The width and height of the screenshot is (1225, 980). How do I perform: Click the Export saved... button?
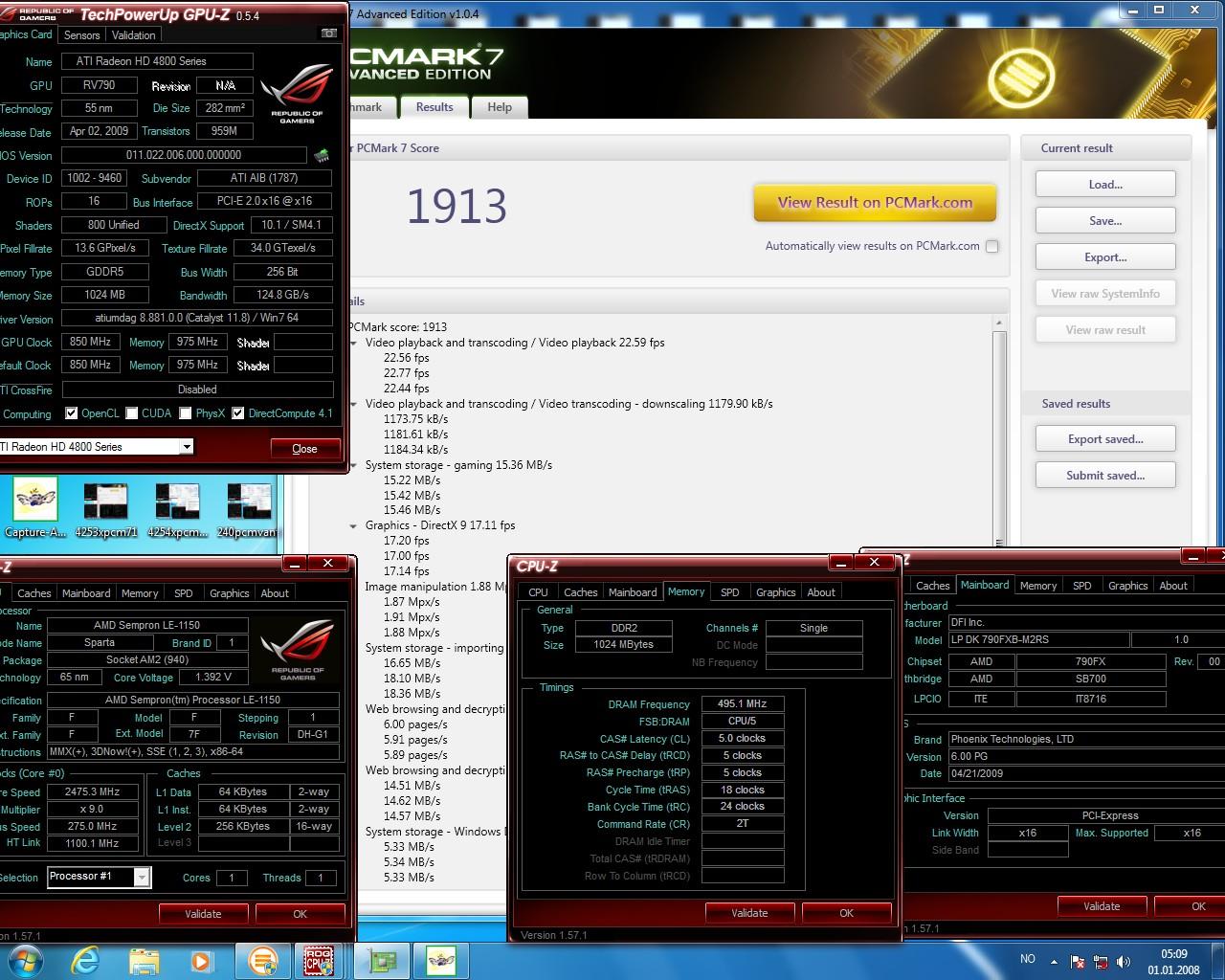pyautogui.click(x=1105, y=439)
